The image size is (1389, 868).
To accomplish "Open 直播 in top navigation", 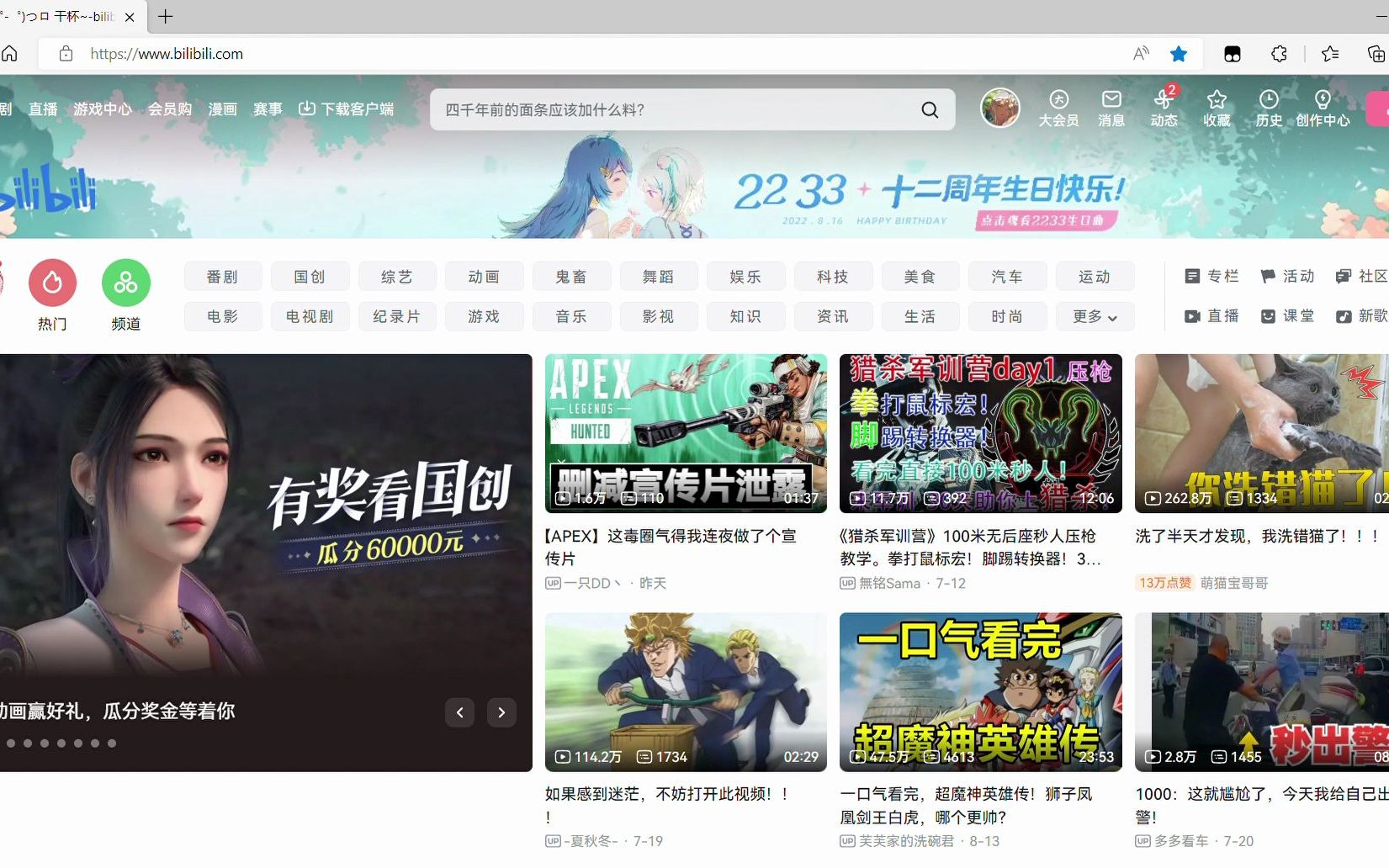I will tap(43, 109).
